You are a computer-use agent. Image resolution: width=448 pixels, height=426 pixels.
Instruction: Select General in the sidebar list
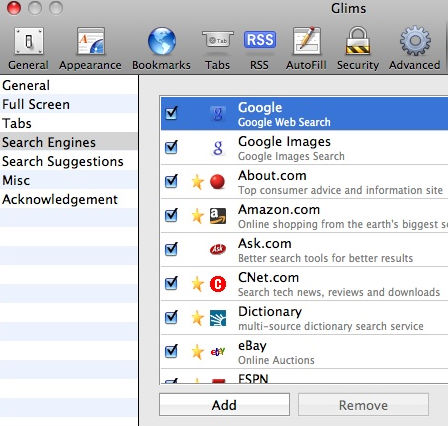click(x=68, y=85)
